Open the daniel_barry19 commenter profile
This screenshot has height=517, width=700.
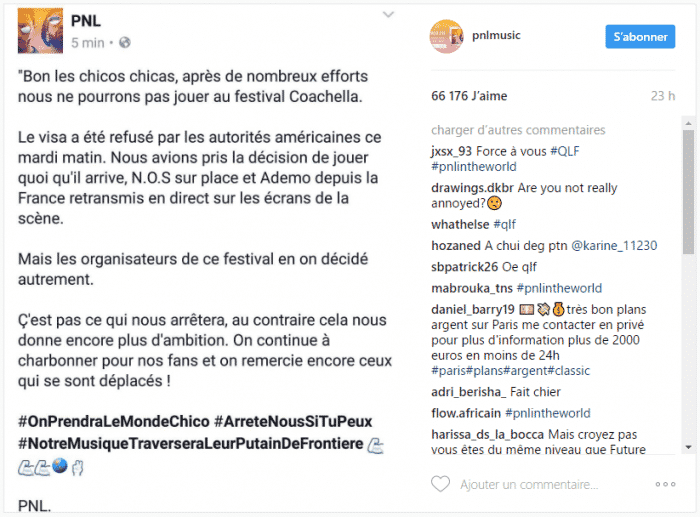473,309
